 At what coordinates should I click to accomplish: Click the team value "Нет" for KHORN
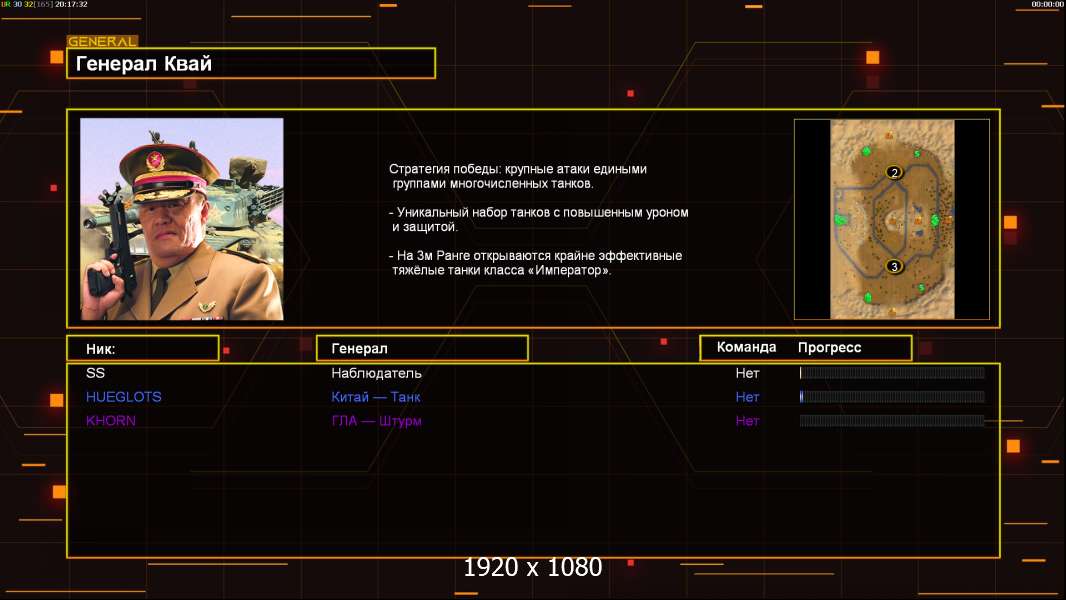(747, 421)
